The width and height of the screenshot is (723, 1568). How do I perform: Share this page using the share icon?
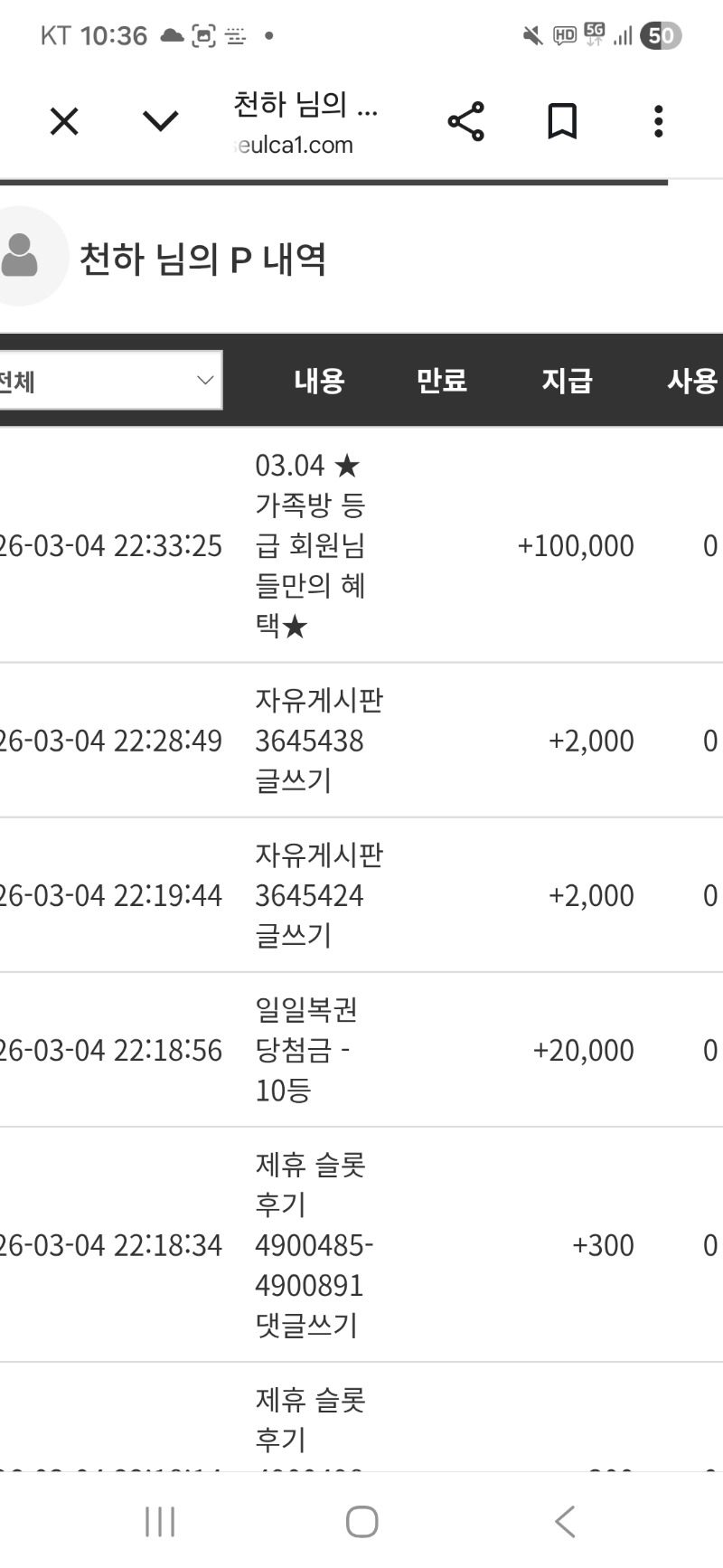[x=465, y=121]
